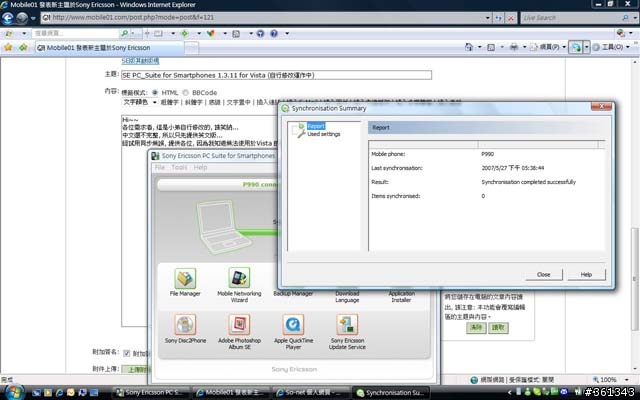Image resolution: width=640 pixels, height=400 pixels.
Task: Stop page loading with red X
Action: coord(511,18)
